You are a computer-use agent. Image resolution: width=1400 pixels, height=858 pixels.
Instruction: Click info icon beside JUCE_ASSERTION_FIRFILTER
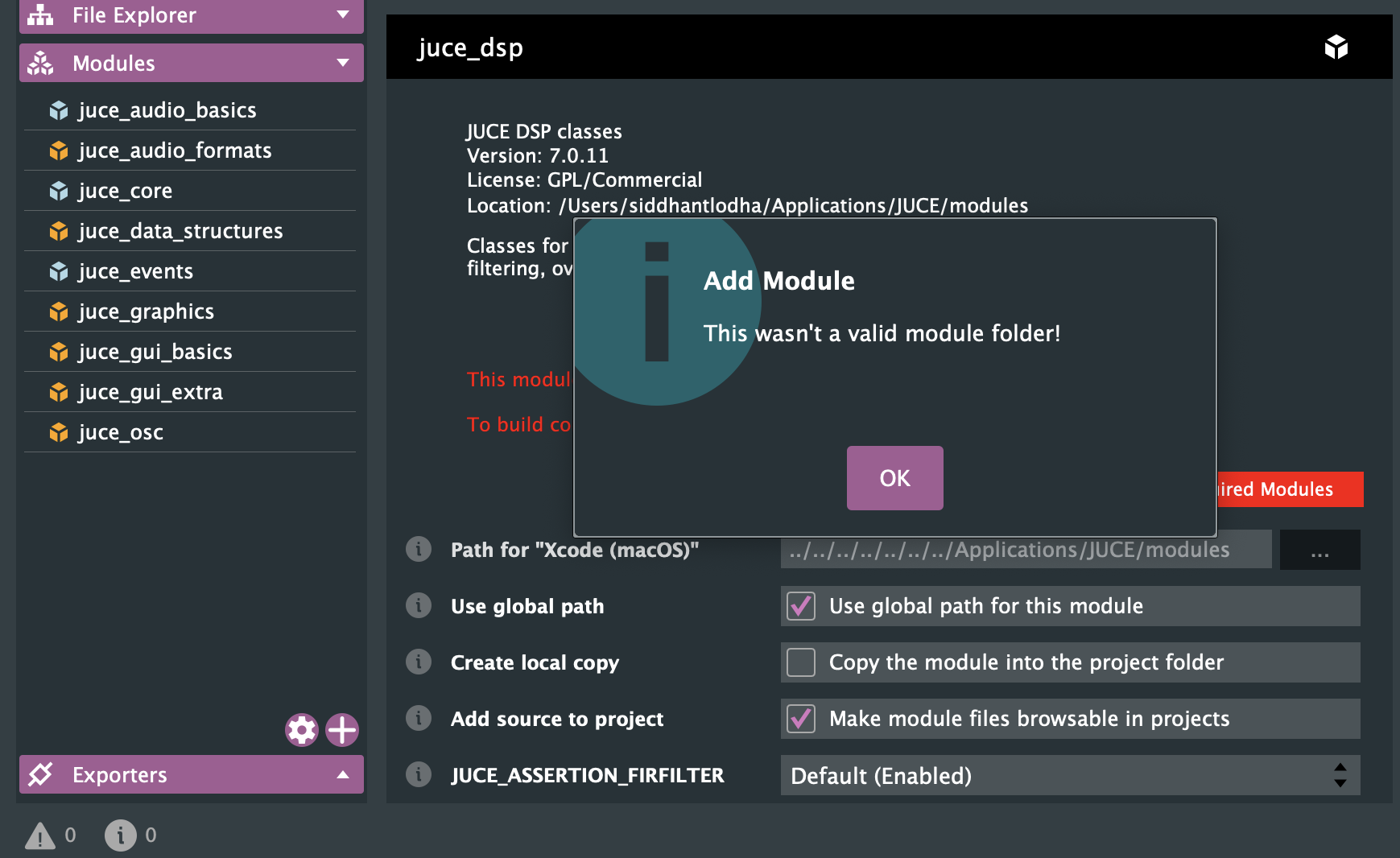pyautogui.click(x=419, y=774)
